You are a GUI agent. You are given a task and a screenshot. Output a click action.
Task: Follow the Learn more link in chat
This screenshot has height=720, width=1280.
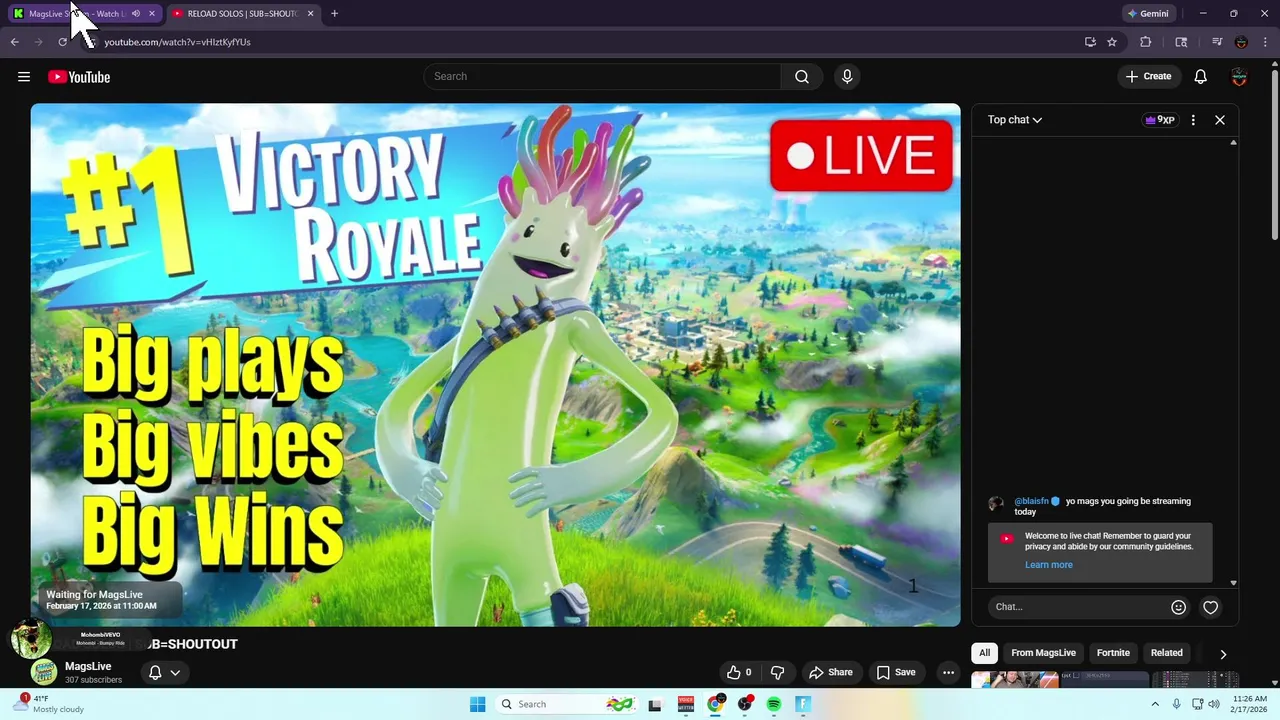(1048, 565)
